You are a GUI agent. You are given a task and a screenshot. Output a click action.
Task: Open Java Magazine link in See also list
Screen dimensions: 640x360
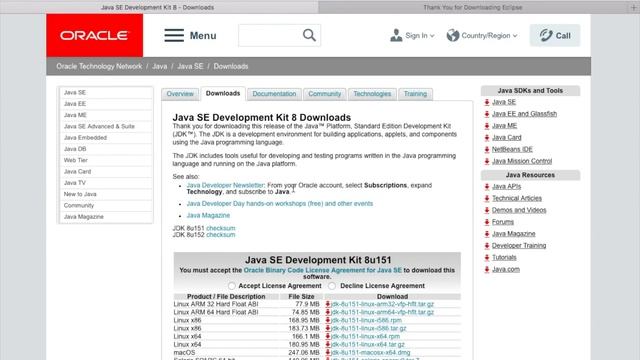[208, 216]
